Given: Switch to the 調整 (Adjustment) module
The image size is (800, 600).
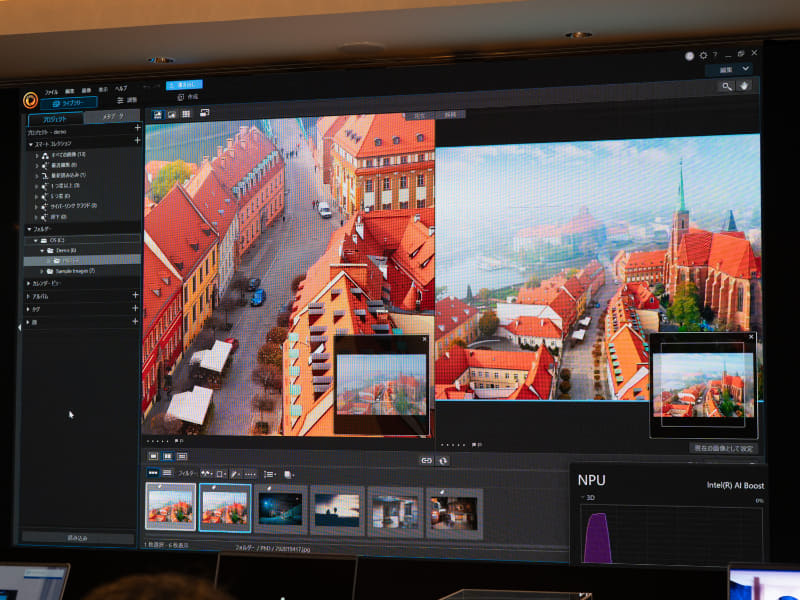Looking at the screenshot, I should tap(127, 100).
